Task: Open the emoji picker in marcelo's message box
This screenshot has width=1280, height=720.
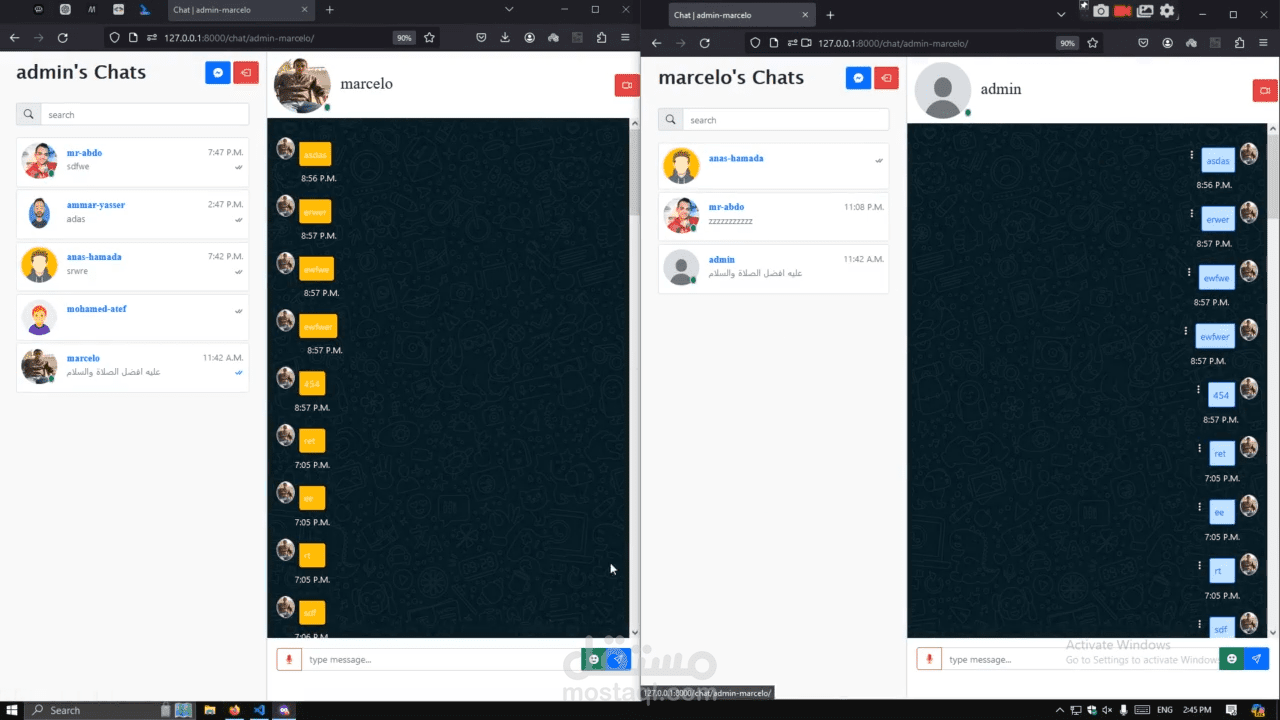Action: point(1232,659)
